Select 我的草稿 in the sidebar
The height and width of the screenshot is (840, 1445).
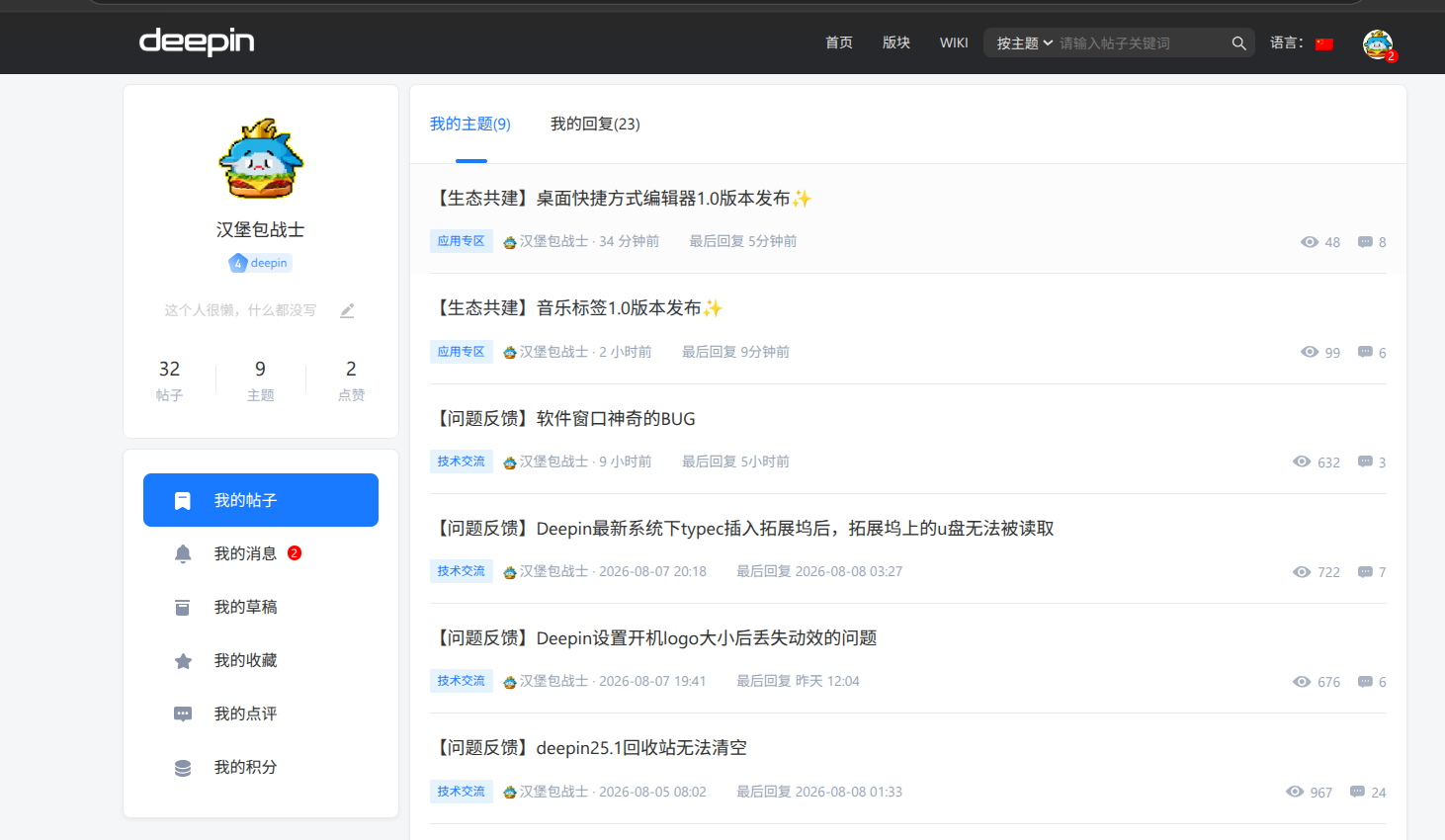point(261,607)
